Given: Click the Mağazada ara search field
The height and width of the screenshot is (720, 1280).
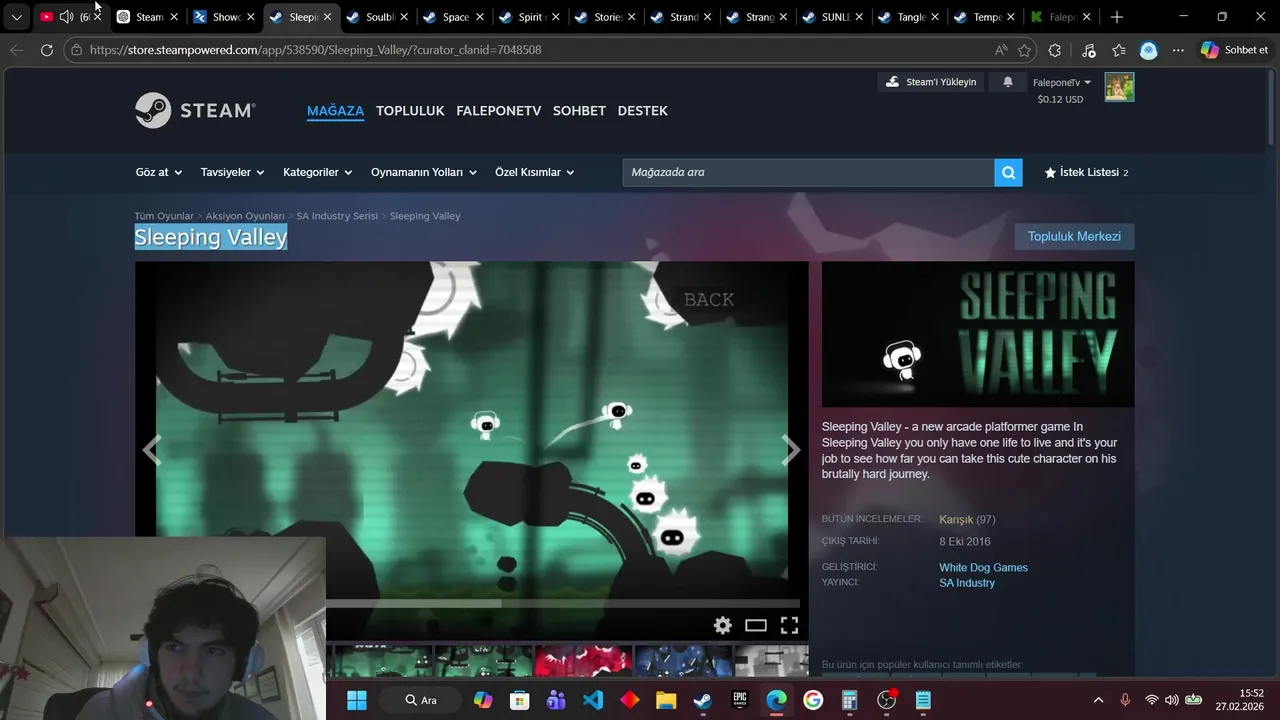Looking at the screenshot, I should (808, 172).
